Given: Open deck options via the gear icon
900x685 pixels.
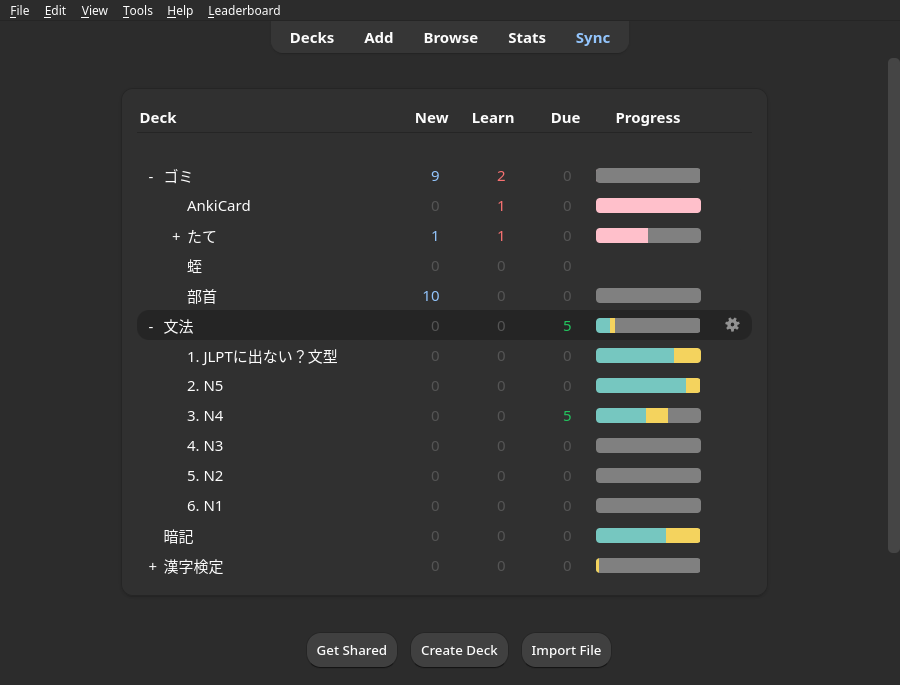Looking at the screenshot, I should (x=732, y=324).
